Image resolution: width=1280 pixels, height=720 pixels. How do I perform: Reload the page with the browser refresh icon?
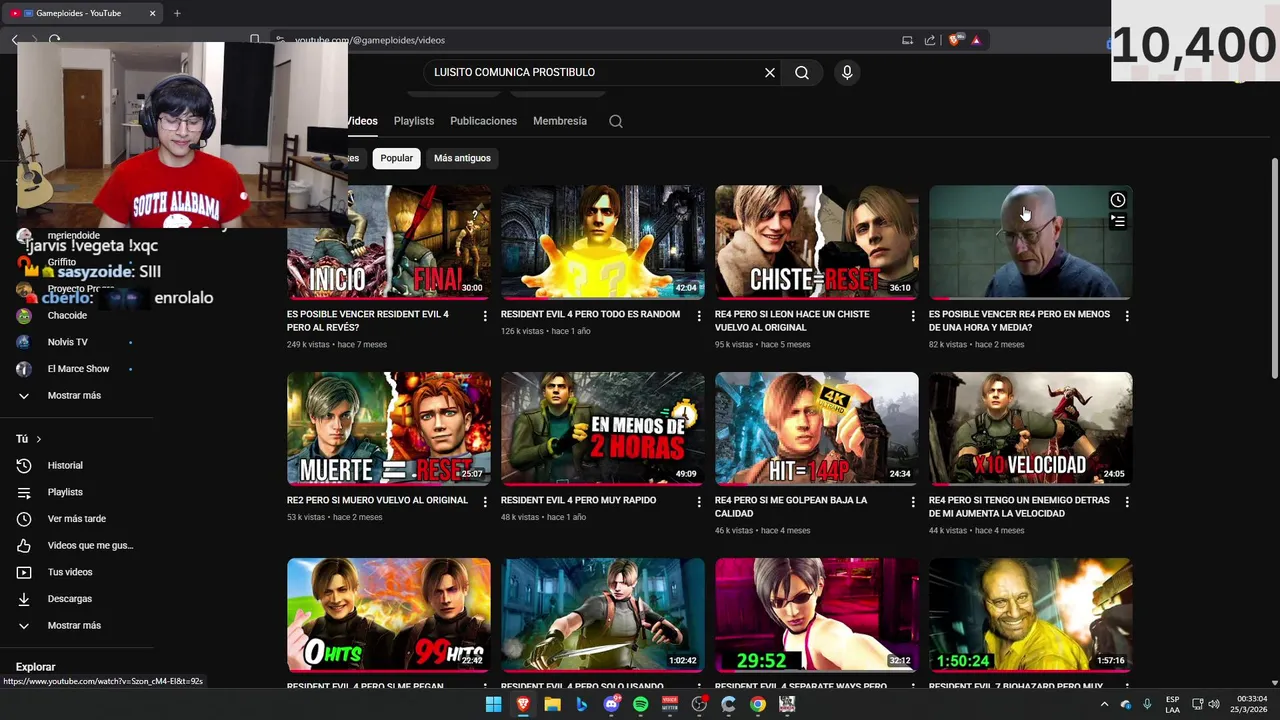[x=54, y=40]
